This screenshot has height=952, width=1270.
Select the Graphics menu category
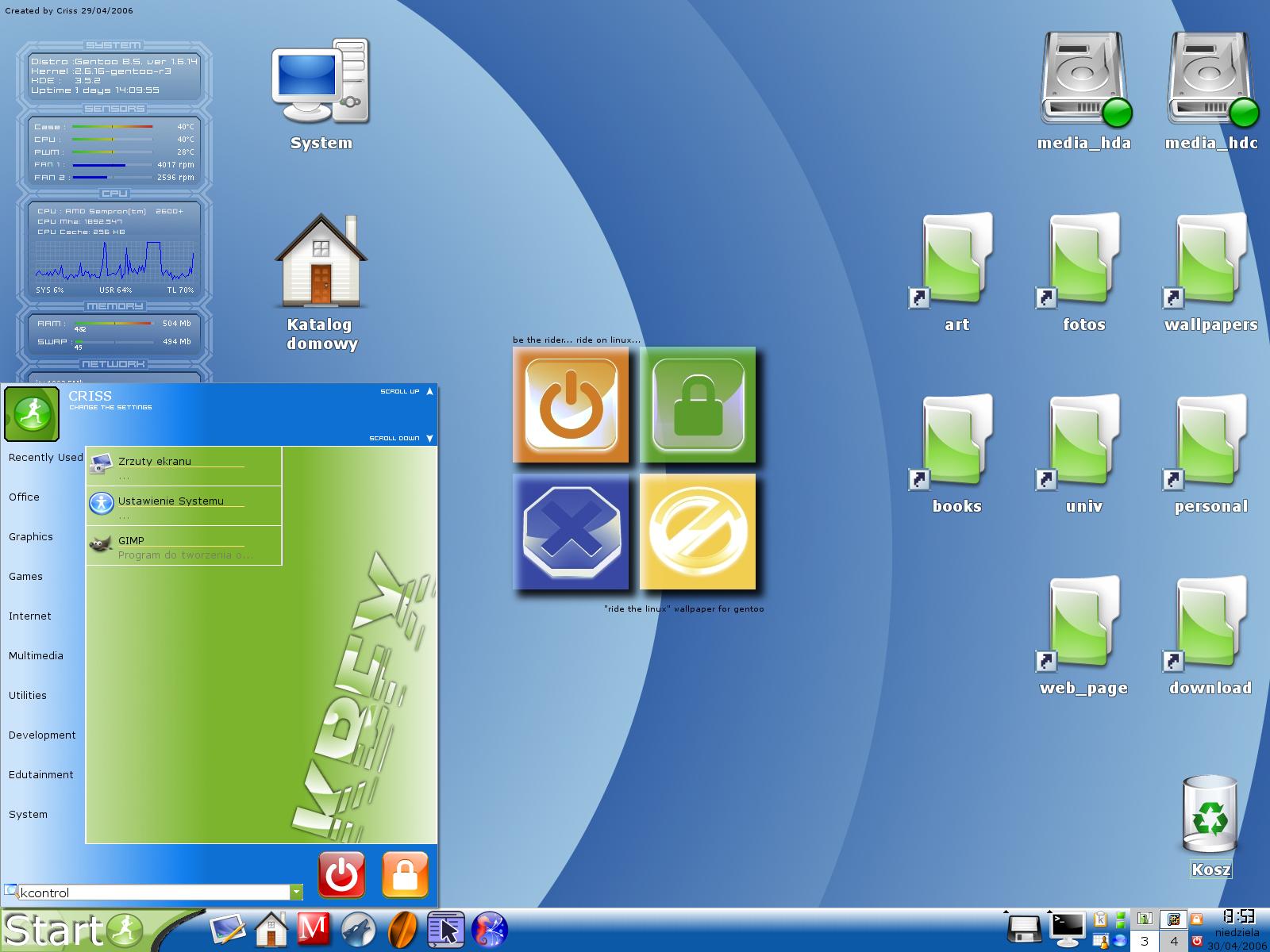click(31, 536)
